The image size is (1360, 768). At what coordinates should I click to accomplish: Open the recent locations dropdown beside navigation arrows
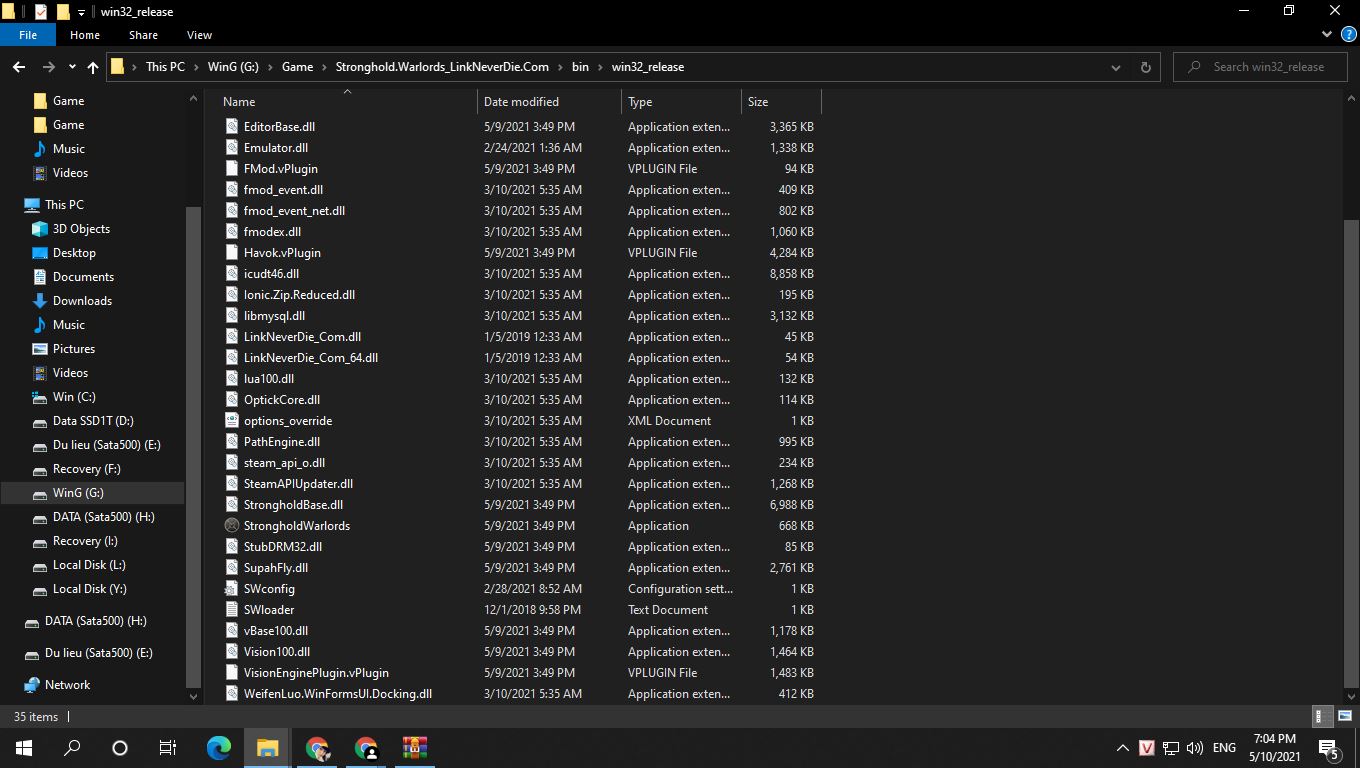(70, 67)
